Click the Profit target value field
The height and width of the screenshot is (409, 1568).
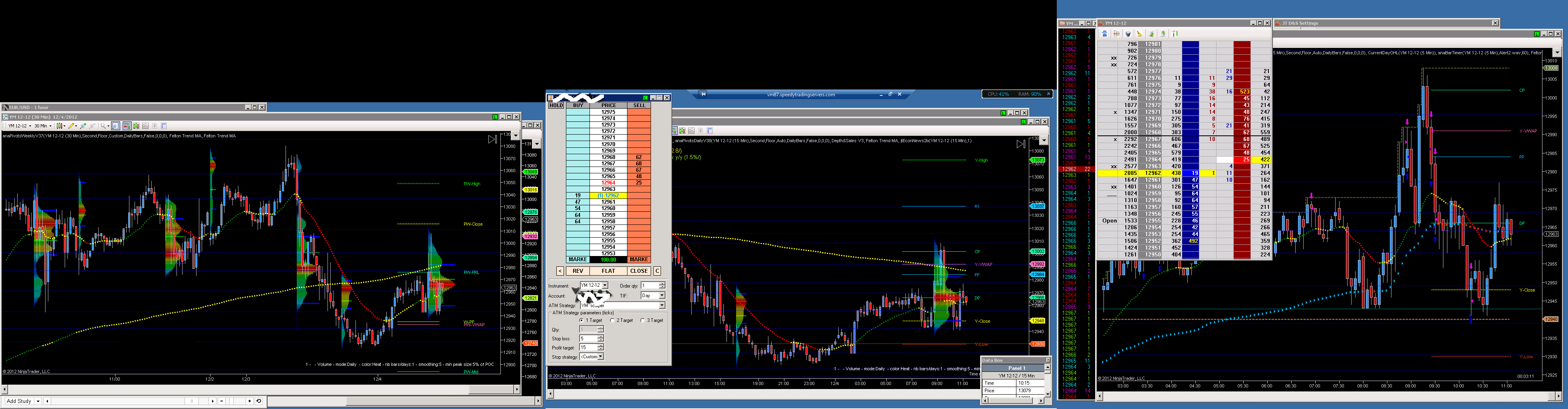pyautogui.click(x=588, y=347)
